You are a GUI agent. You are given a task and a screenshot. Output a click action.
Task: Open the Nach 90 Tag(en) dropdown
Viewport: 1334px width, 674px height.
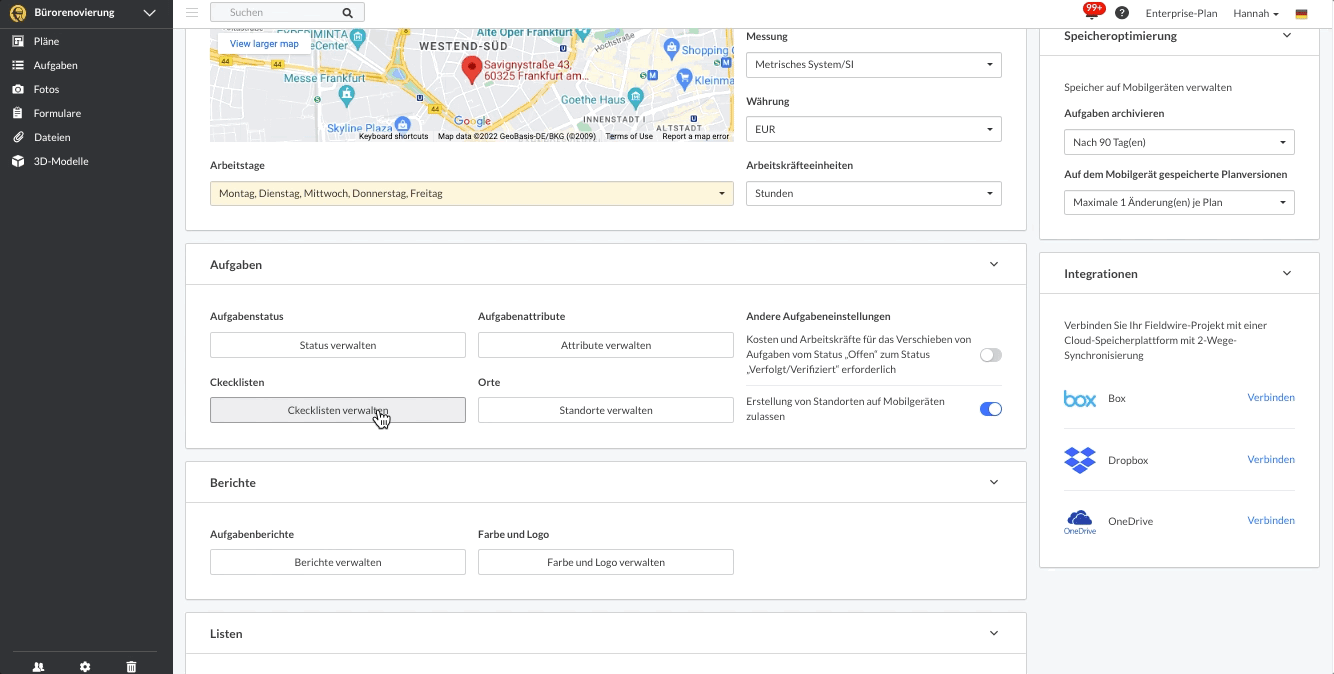pyautogui.click(x=1179, y=142)
